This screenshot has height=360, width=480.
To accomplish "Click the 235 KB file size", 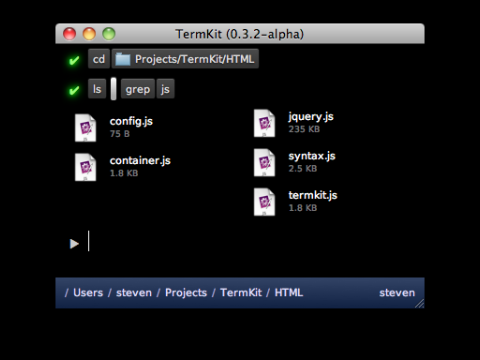I will [304, 129].
